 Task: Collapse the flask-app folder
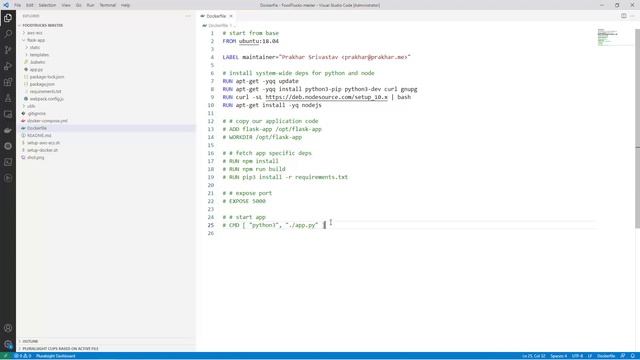coord(36,40)
